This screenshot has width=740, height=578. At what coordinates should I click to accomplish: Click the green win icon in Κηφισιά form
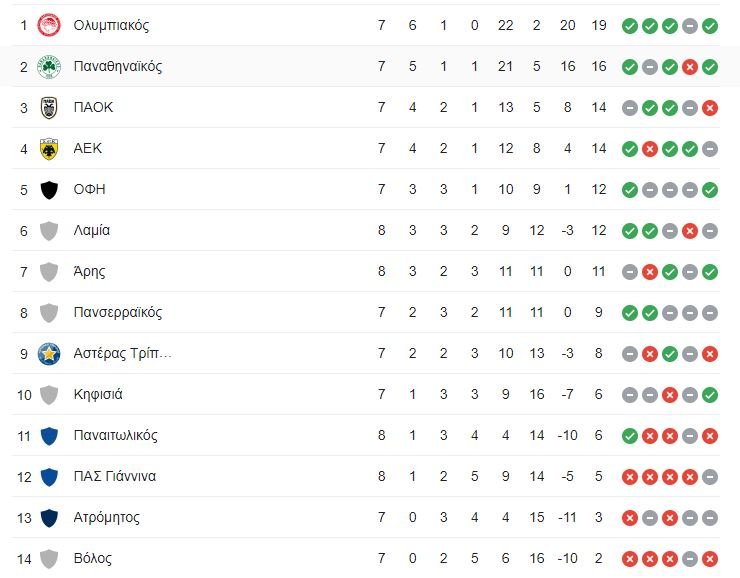point(710,395)
